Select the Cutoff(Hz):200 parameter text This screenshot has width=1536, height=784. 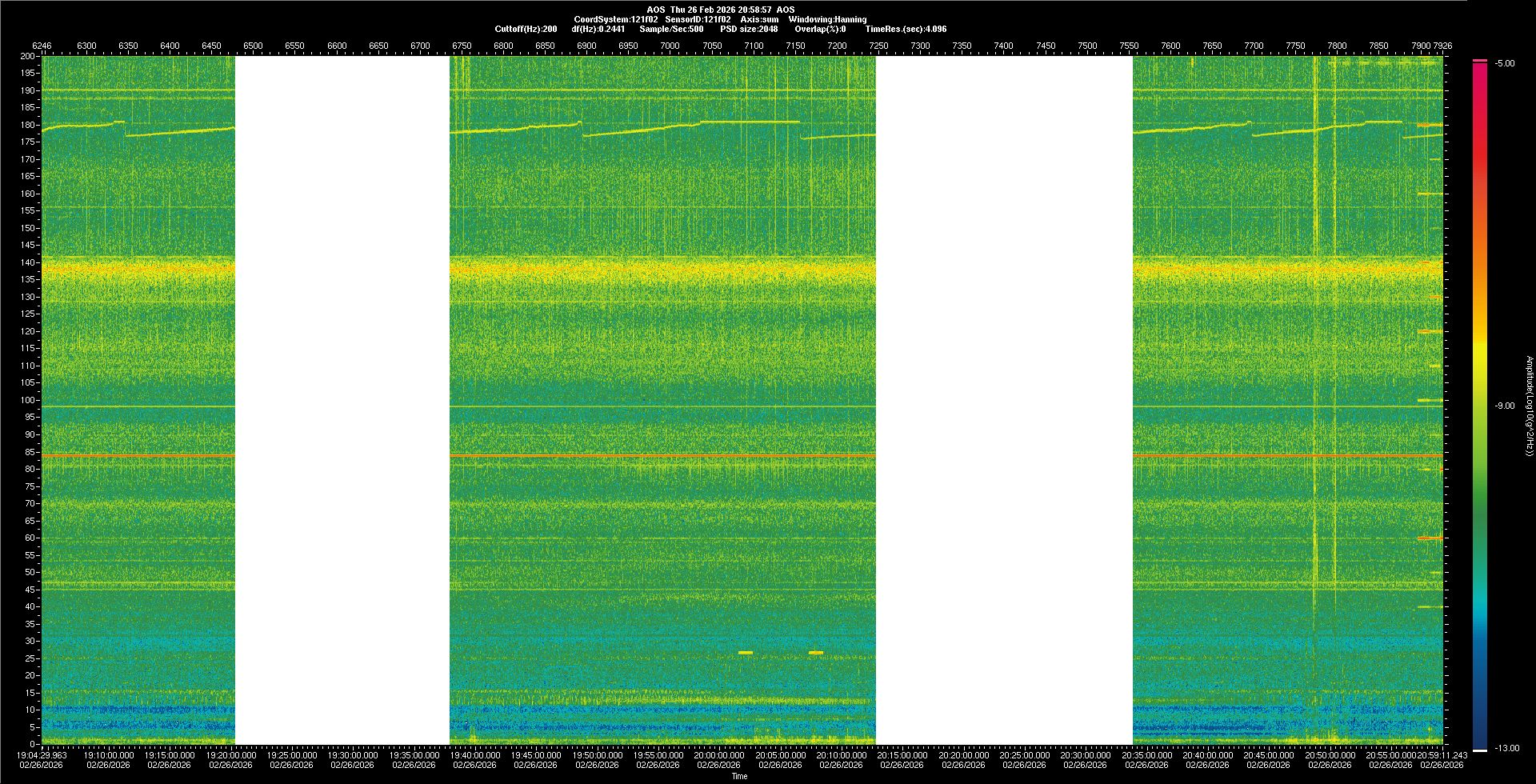click(x=526, y=29)
